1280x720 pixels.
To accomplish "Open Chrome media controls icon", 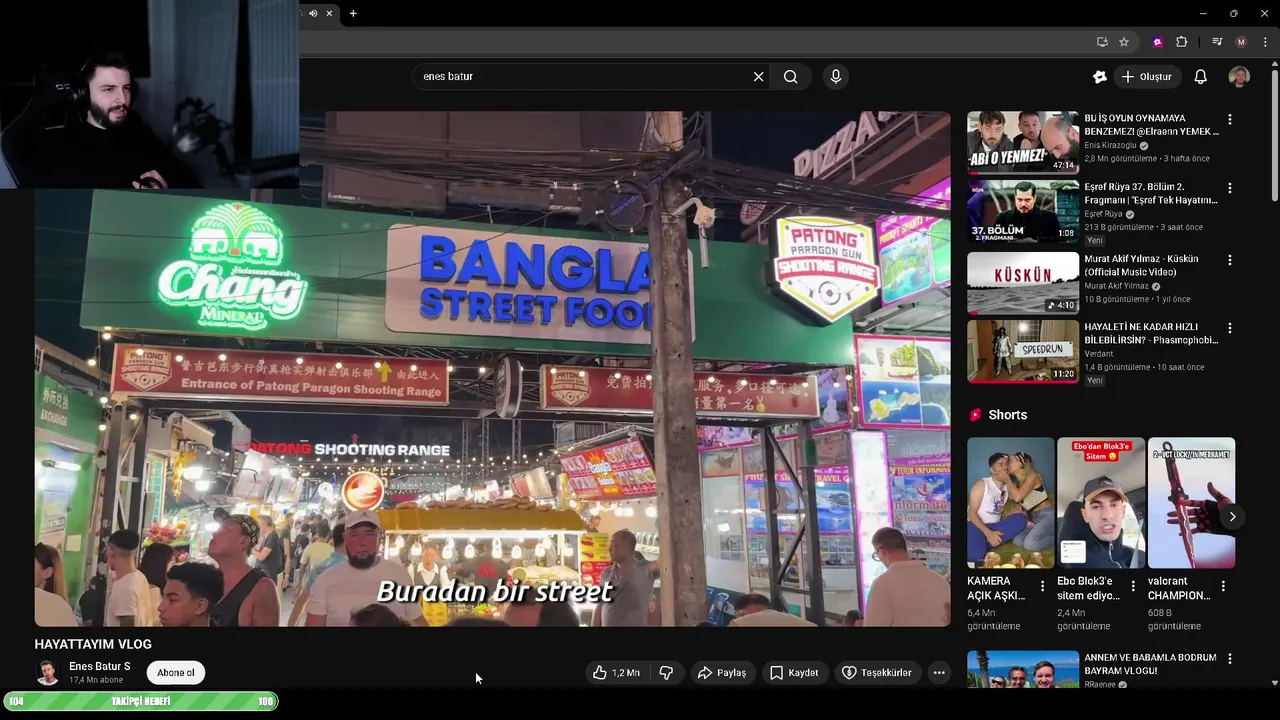I will [x=1217, y=42].
